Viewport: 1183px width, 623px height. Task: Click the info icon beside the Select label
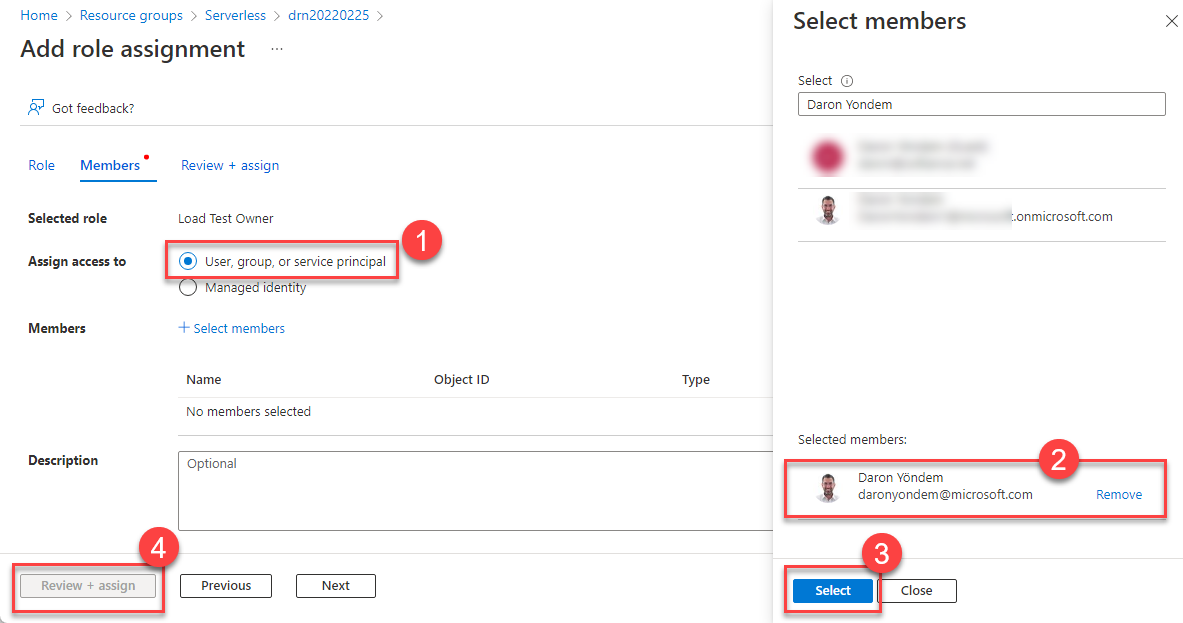point(847,80)
